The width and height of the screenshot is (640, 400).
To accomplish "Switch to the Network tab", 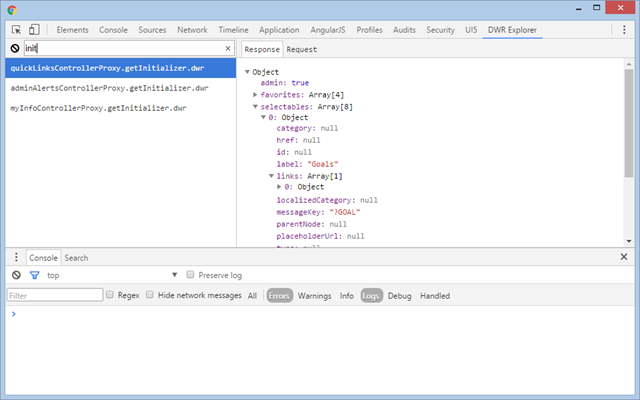I will tap(192, 30).
